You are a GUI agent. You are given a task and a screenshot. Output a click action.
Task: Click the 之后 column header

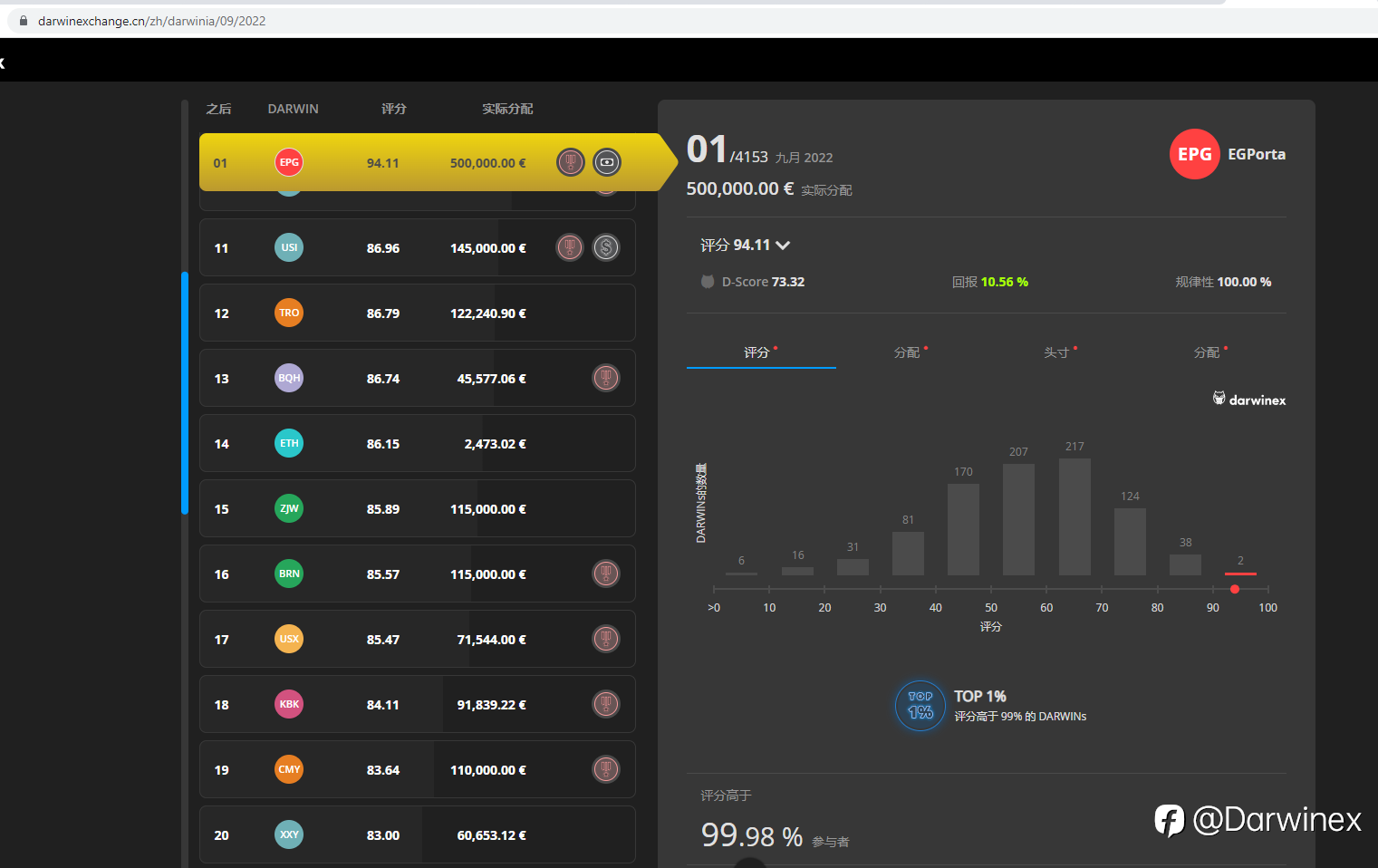218,109
